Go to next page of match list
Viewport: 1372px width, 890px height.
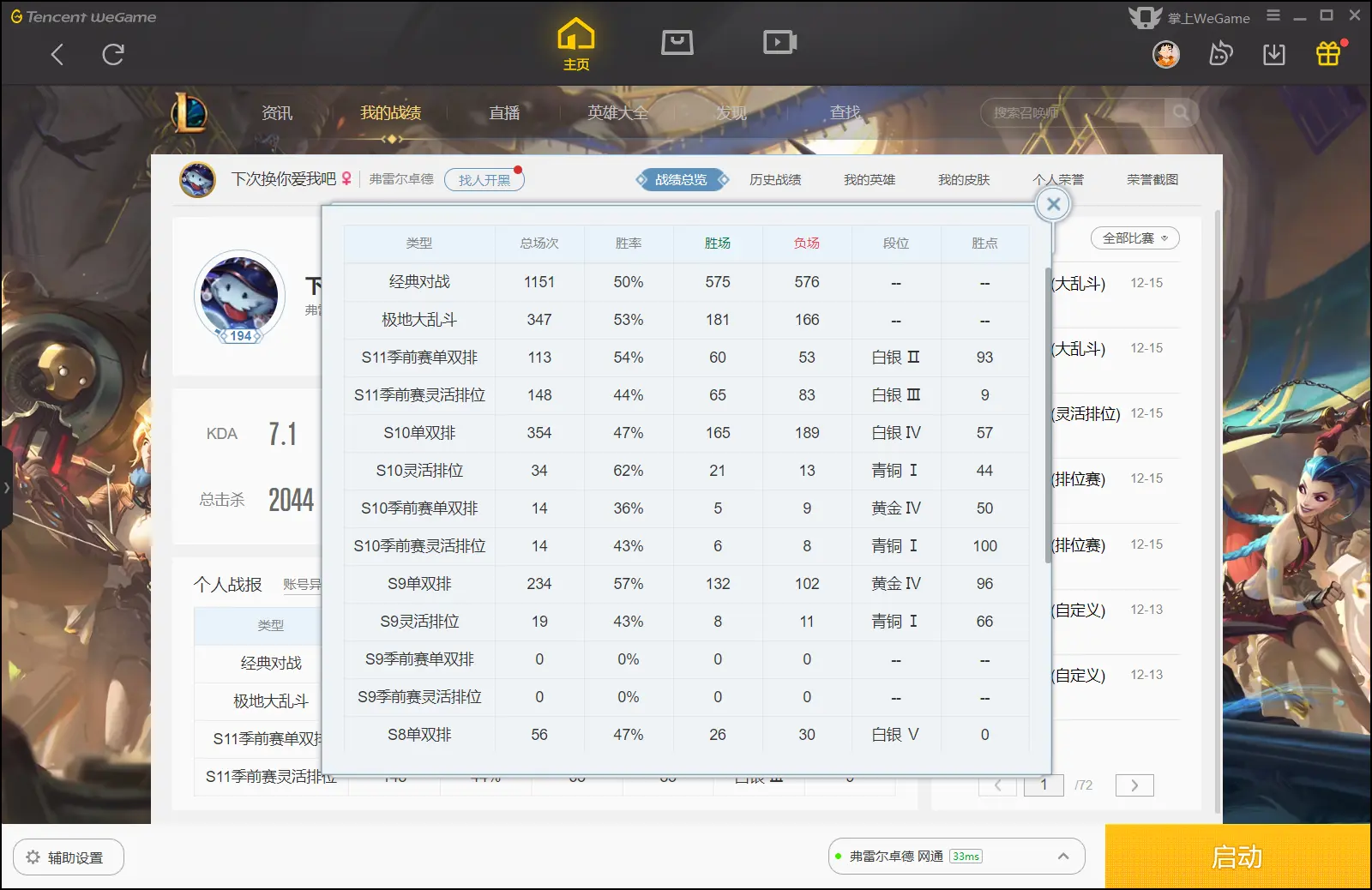[x=1134, y=785]
